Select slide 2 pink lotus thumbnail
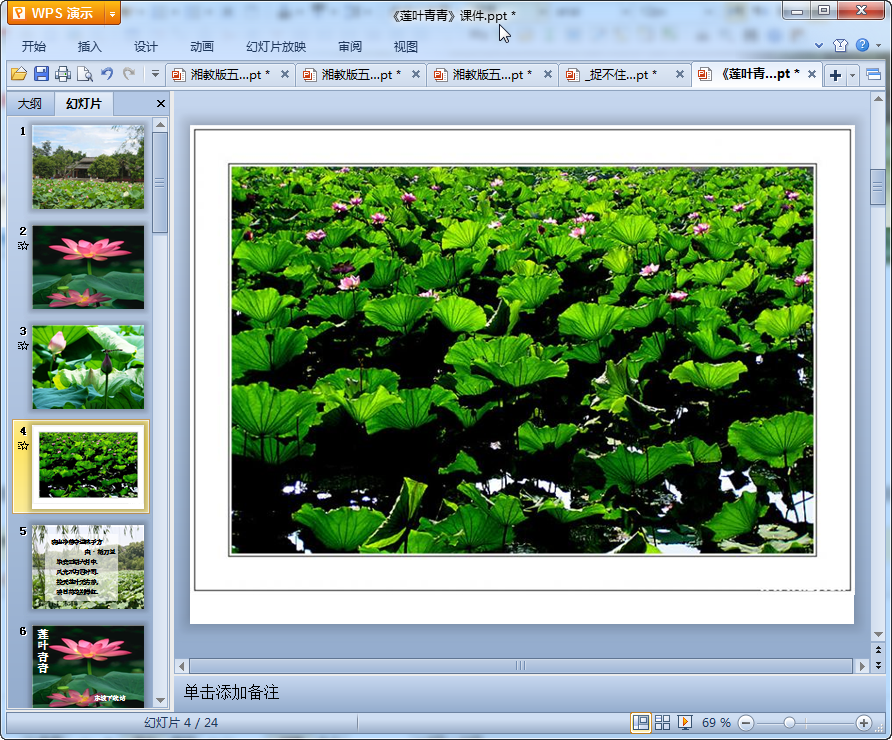Screen dimensions: 892x740 pos(88,267)
